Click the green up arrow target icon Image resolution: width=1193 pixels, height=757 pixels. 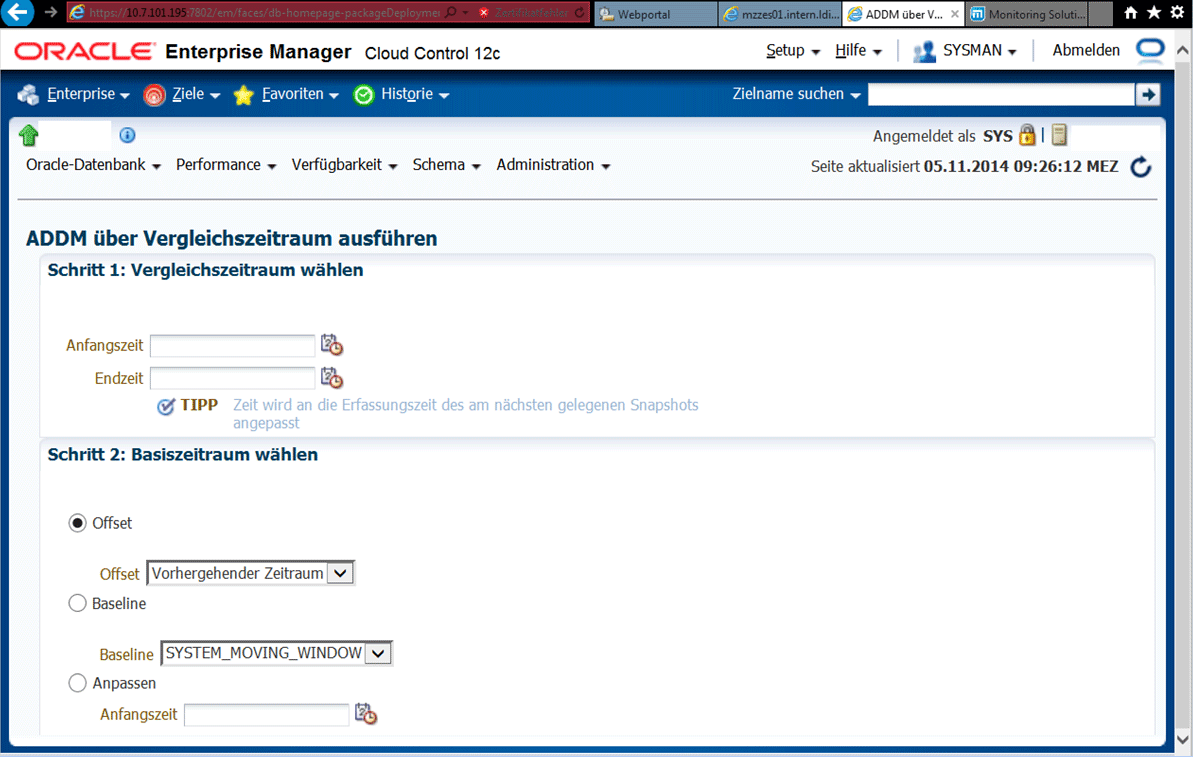pyautogui.click(x=28, y=135)
